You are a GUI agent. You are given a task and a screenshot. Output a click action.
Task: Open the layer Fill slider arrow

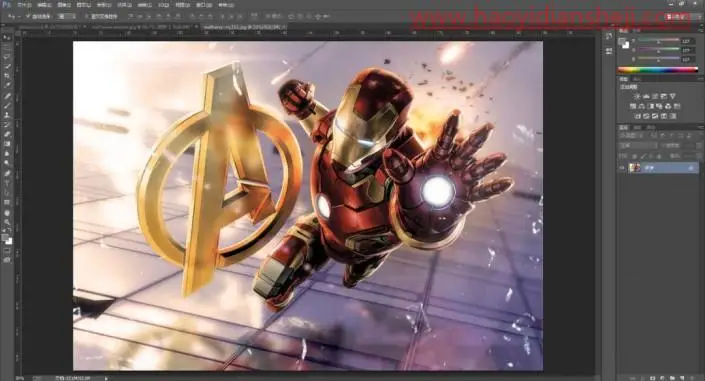pyautogui.click(x=700, y=156)
